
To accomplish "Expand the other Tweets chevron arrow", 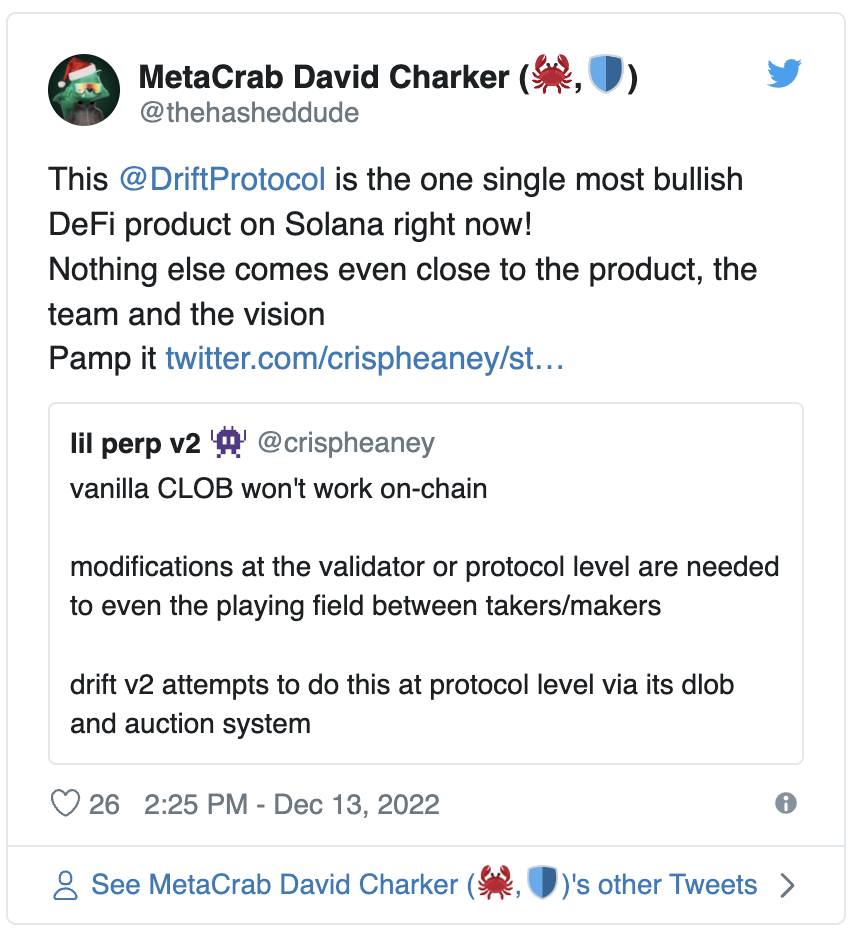I will coord(787,885).
